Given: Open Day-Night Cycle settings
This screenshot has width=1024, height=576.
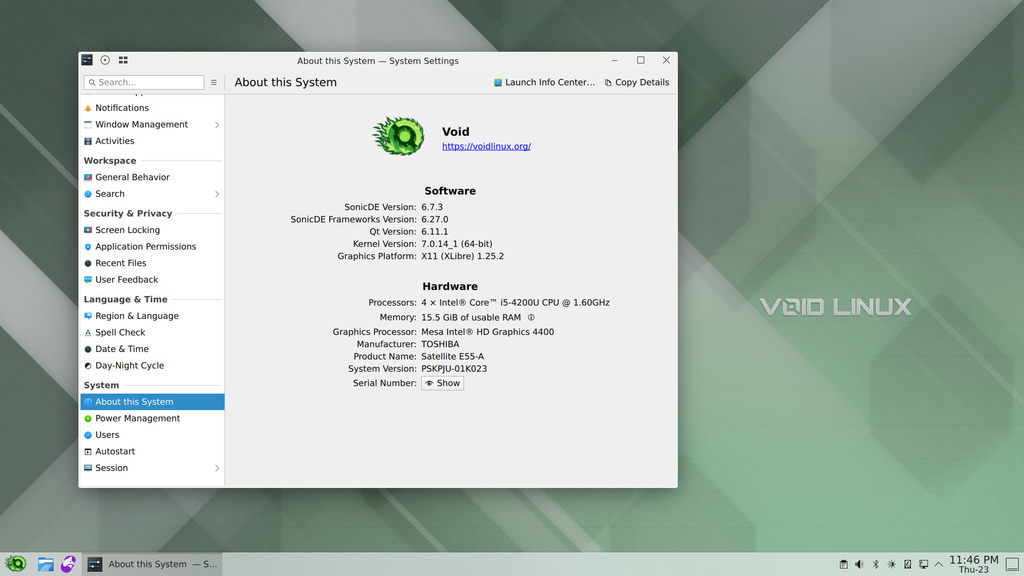Looking at the screenshot, I should tap(152, 366).
